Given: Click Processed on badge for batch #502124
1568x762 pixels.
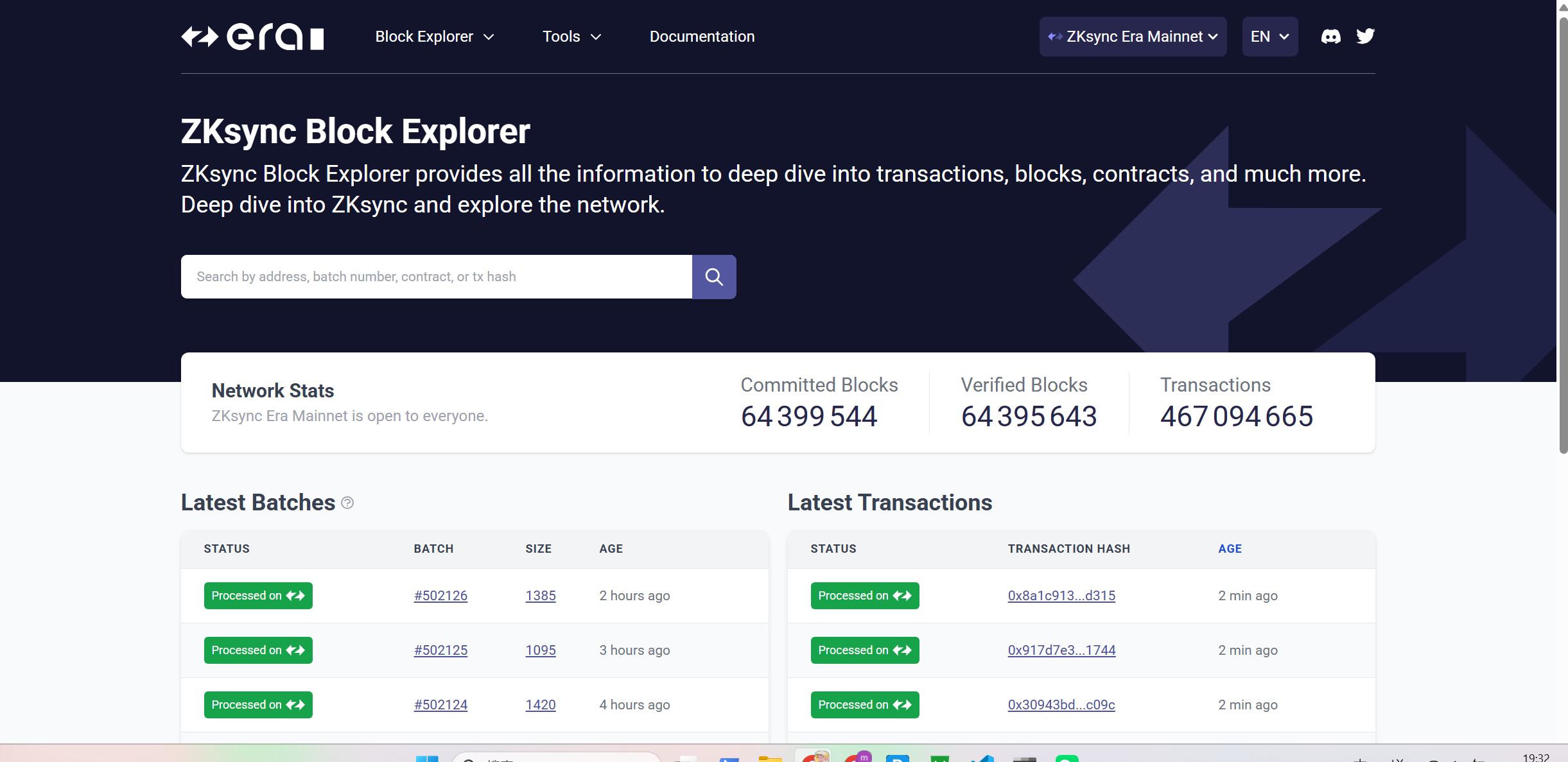Looking at the screenshot, I should click(258, 705).
